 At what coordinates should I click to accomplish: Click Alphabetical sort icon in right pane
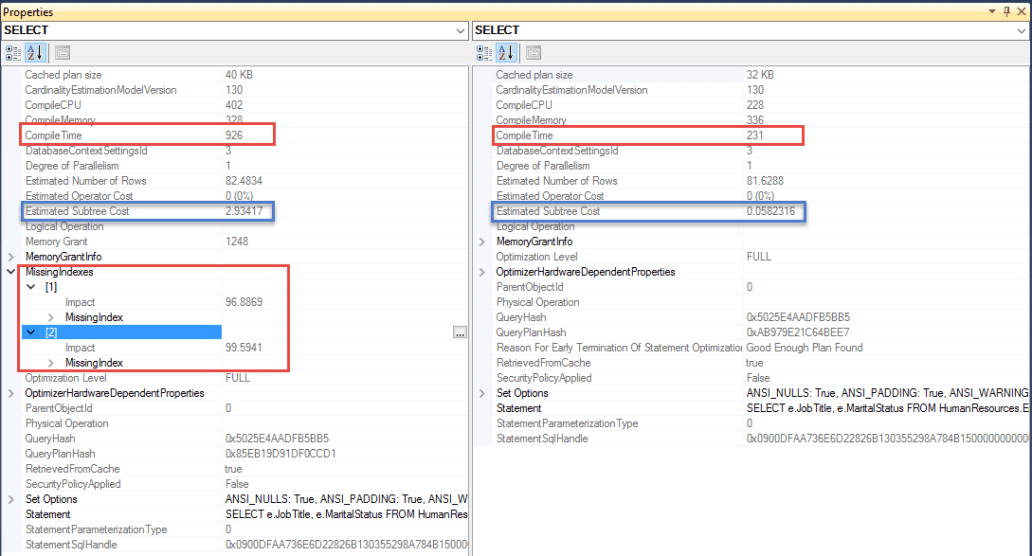(x=506, y=53)
